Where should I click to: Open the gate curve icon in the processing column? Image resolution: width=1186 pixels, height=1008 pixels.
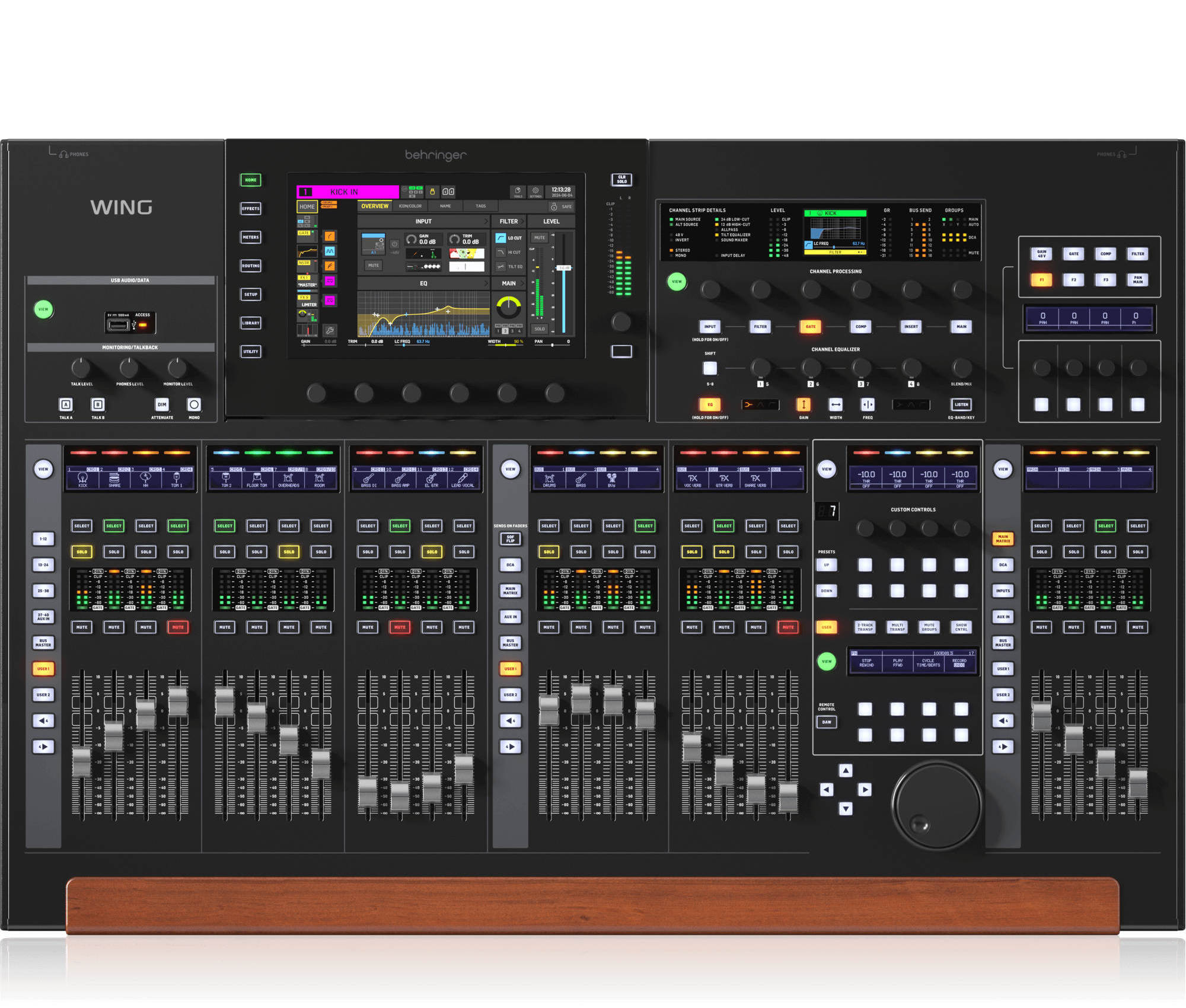(330, 237)
